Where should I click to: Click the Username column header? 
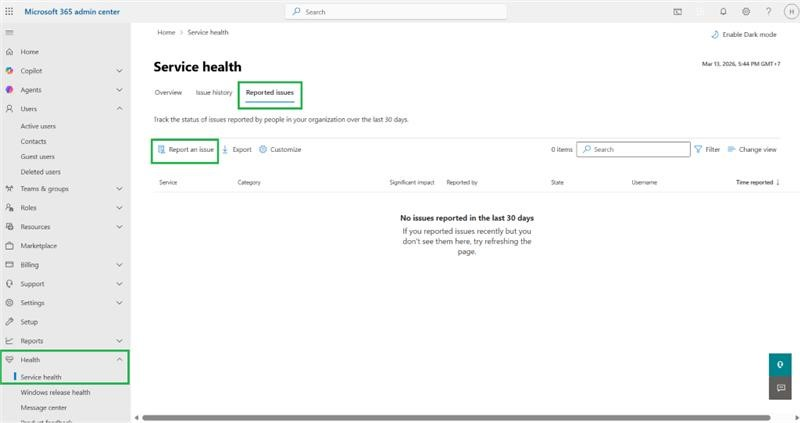point(644,182)
